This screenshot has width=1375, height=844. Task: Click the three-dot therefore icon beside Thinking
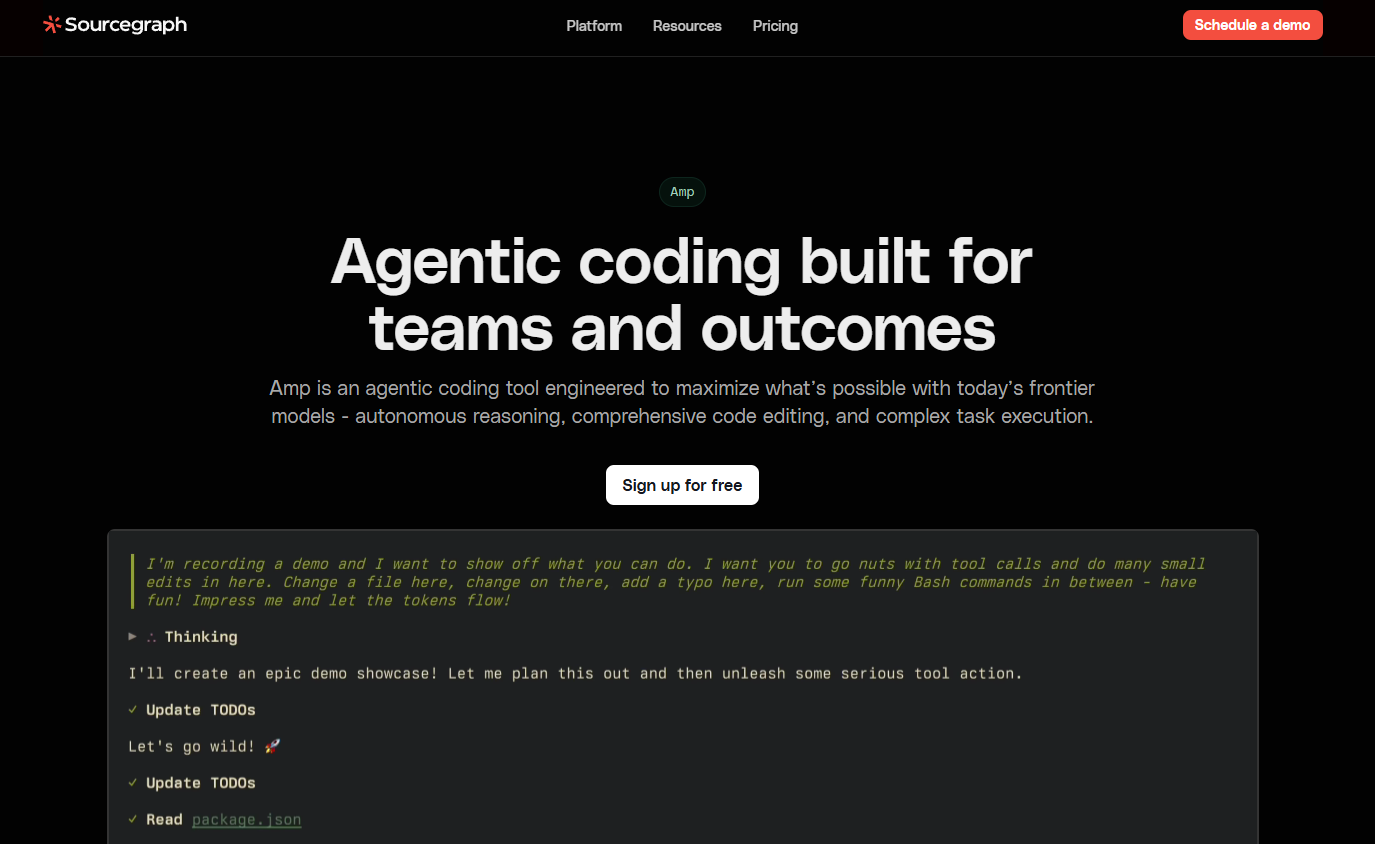click(152, 637)
